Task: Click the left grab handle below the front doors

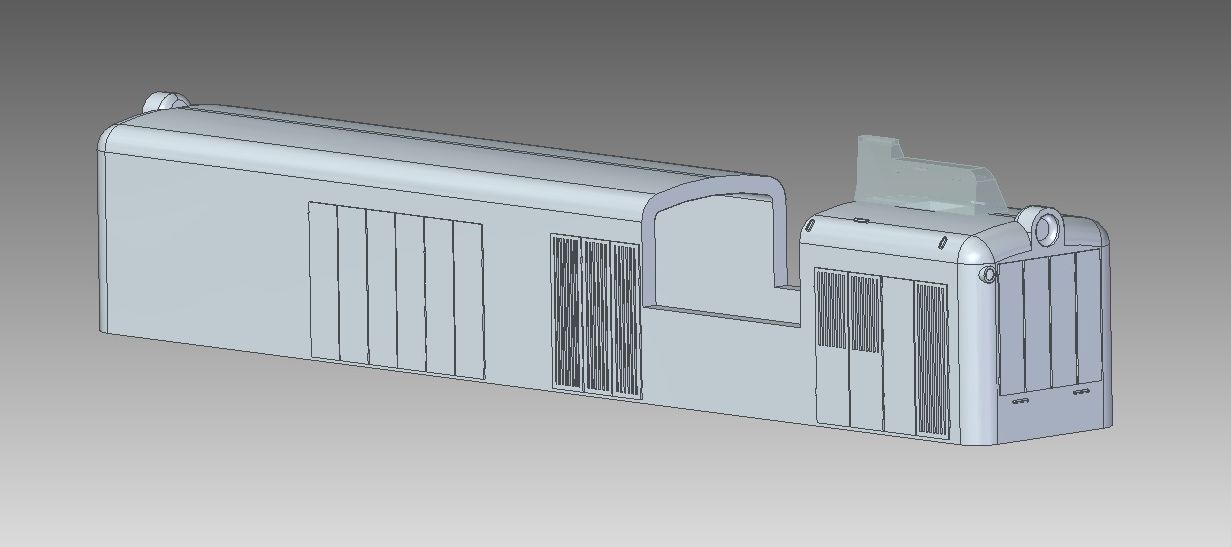Action: pyautogui.click(x=1020, y=402)
